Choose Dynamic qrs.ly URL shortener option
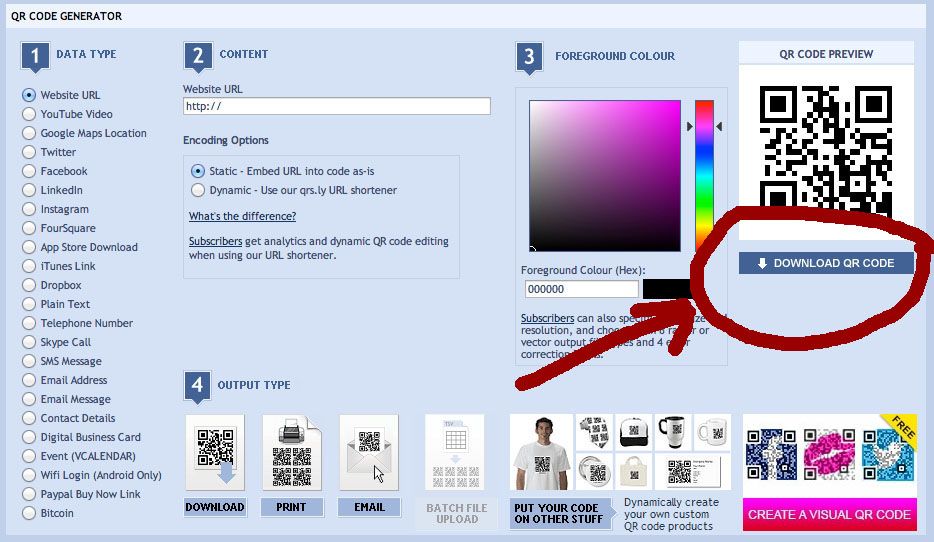This screenshot has height=542, width=934. (198, 191)
